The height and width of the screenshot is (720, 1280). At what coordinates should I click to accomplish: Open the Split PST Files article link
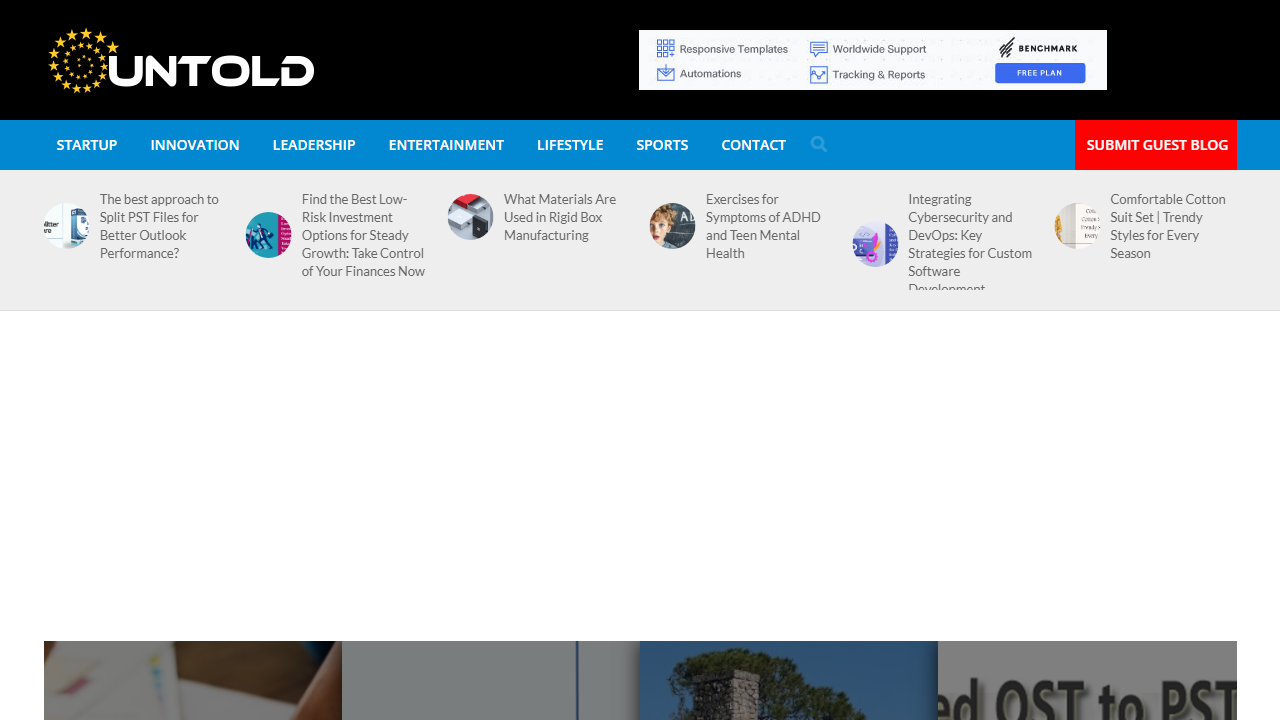(159, 225)
